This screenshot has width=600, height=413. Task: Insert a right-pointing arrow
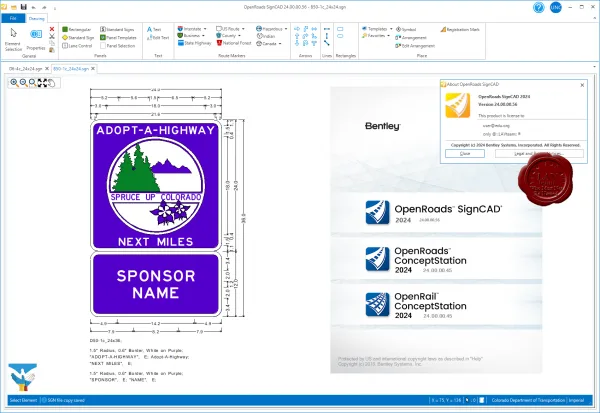(x=297, y=29)
